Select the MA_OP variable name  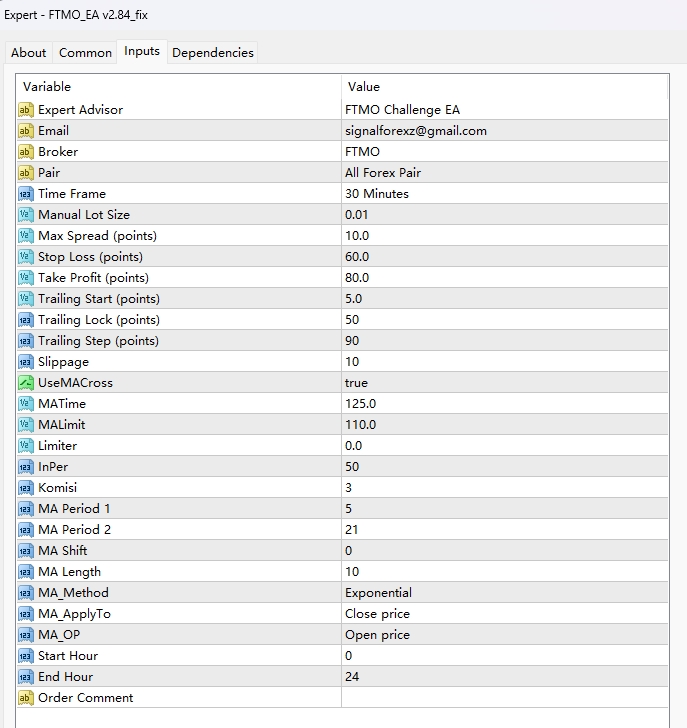[59, 635]
